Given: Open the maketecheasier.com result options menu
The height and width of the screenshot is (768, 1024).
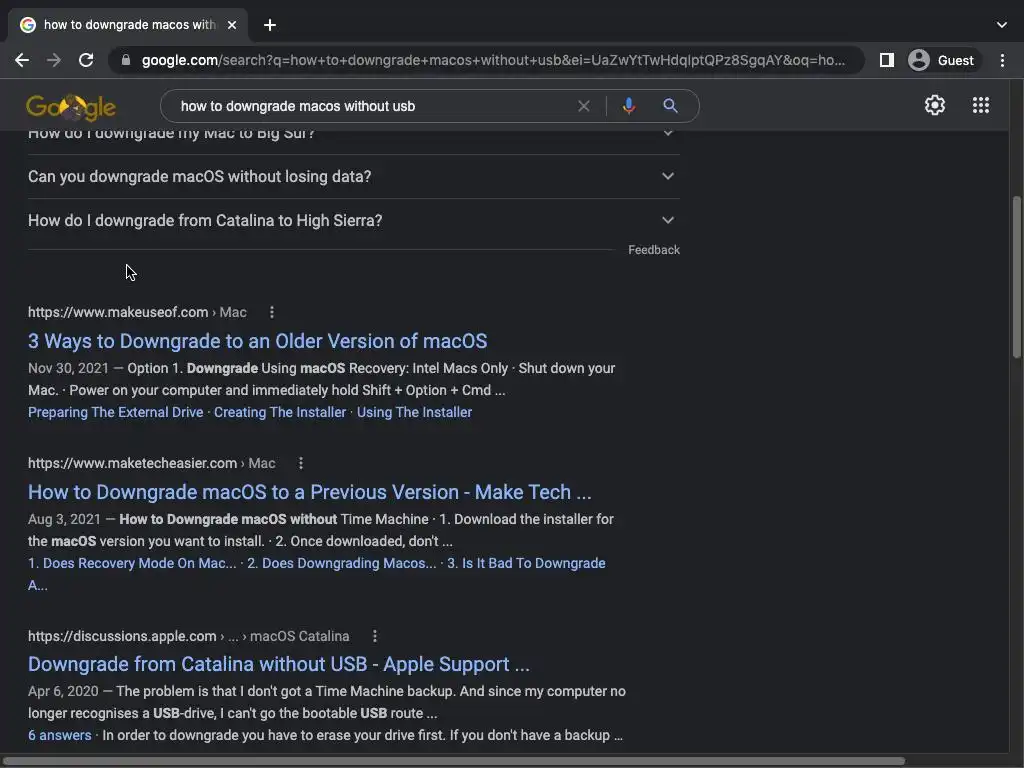Looking at the screenshot, I should pyautogui.click(x=300, y=464).
